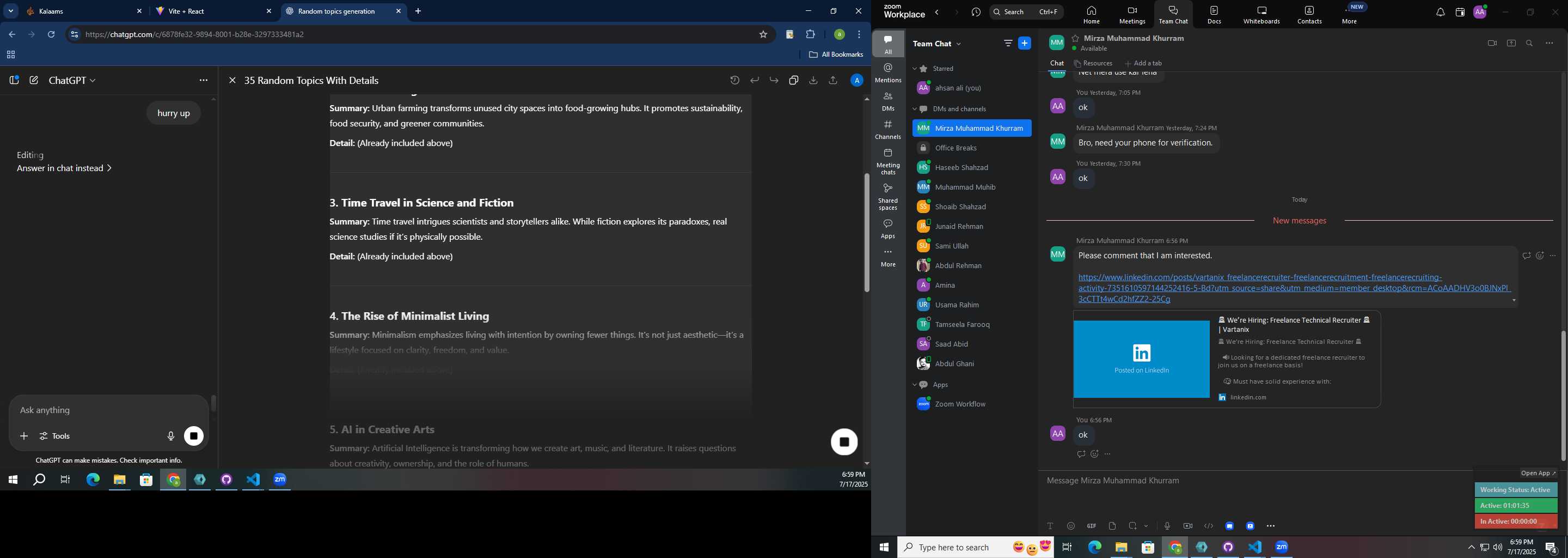Open the LinkedIn post hyperlink
Image resolution: width=1568 pixels, height=558 pixels.
coord(1294,288)
